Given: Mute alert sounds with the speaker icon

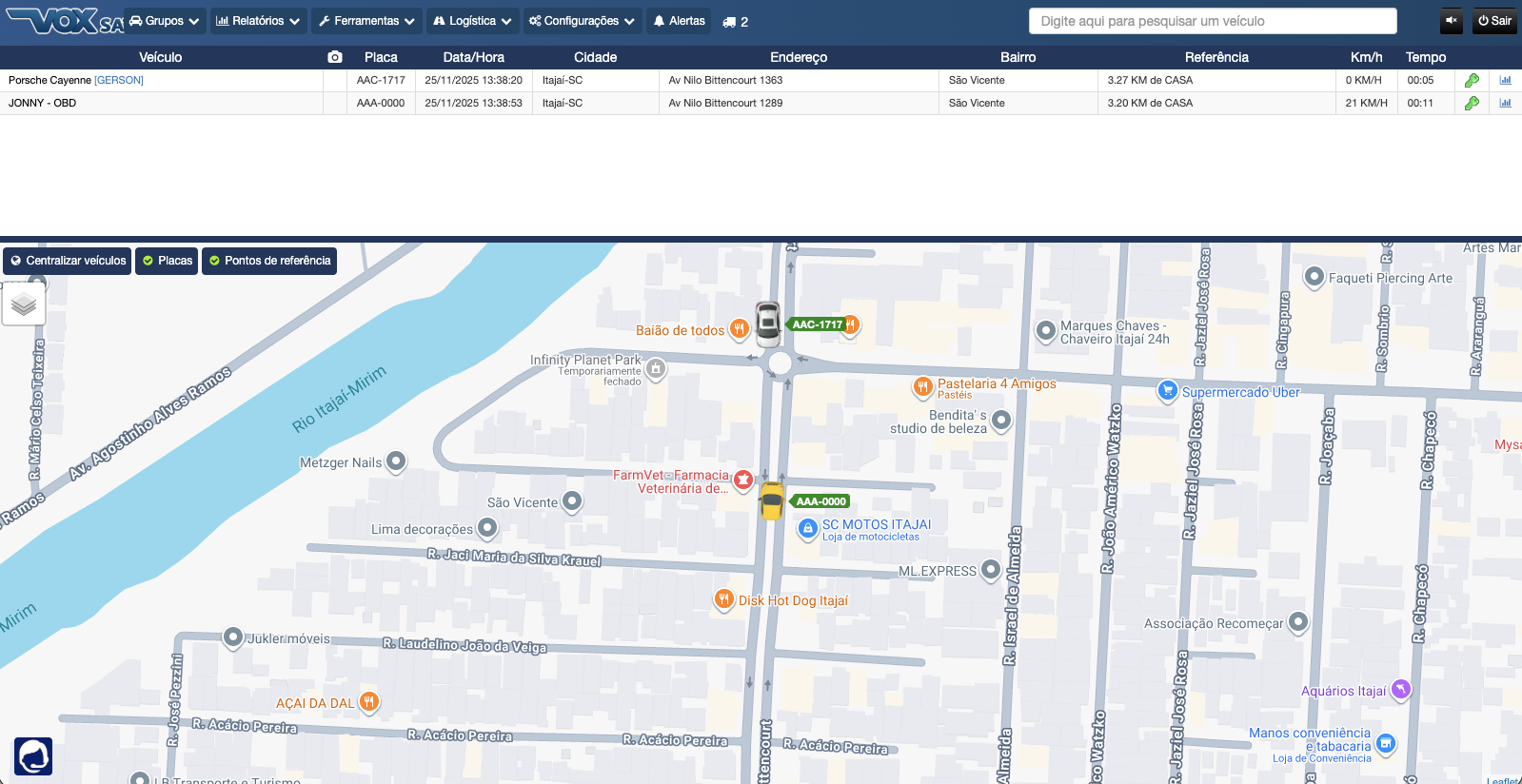Looking at the screenshot, I should [x=1452, y=20].
